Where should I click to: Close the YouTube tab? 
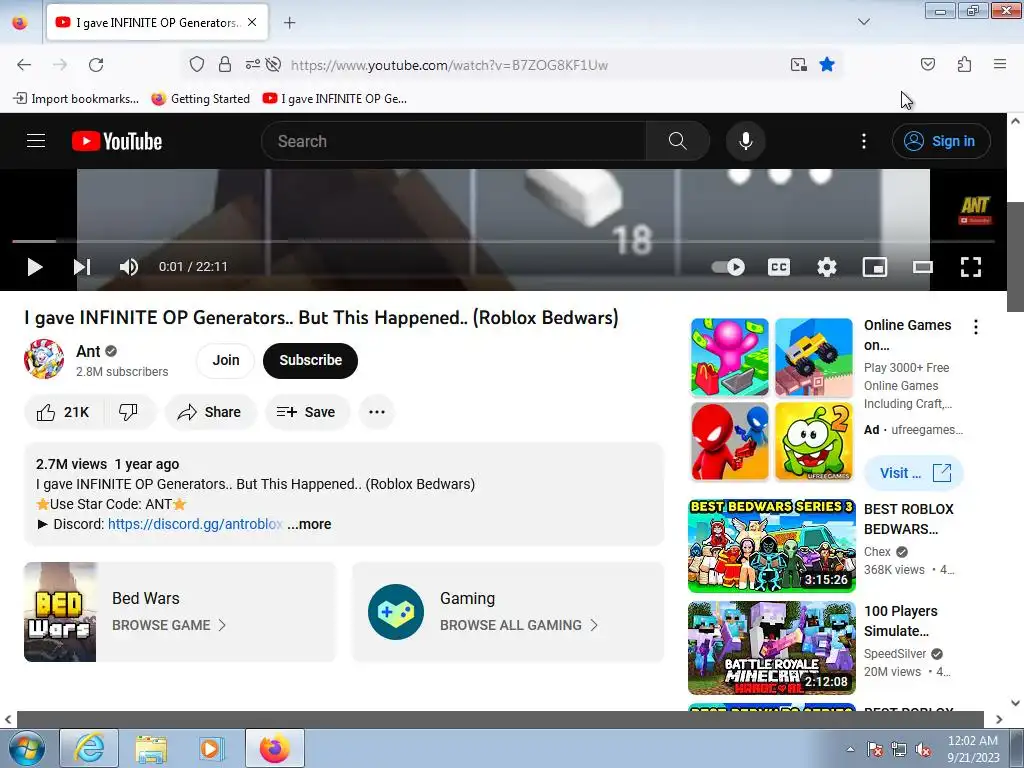pyautogui.click(x=252, y=22)
